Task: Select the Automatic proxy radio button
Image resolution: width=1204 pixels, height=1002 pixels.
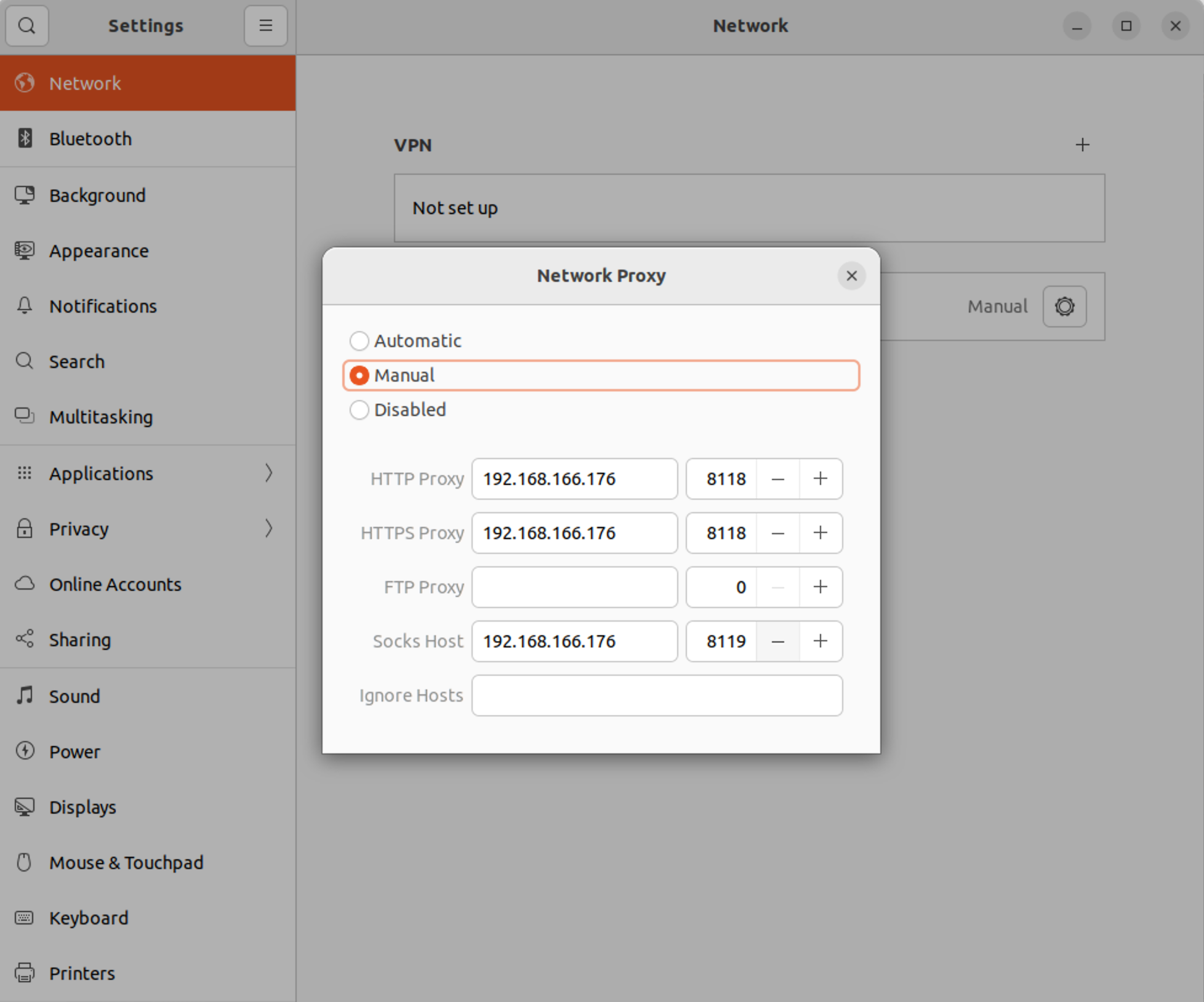Action: [359, 340]
